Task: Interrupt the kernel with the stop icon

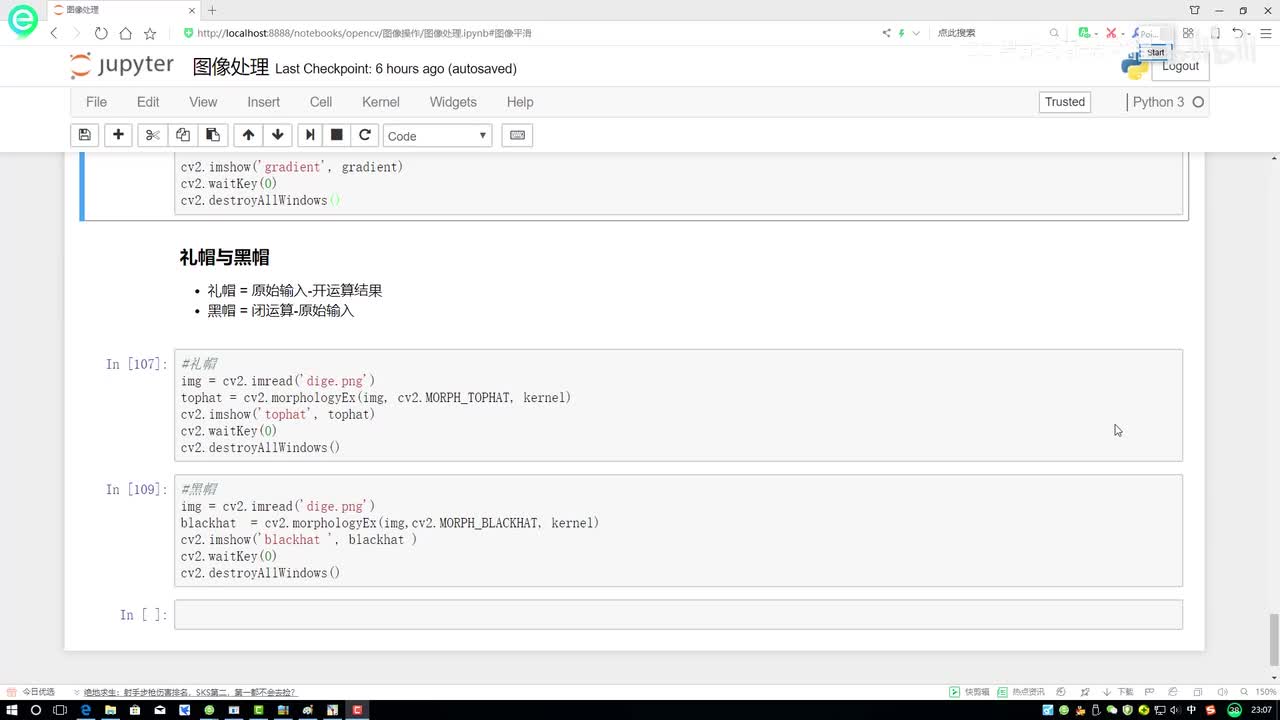Action: coord(337,135)
